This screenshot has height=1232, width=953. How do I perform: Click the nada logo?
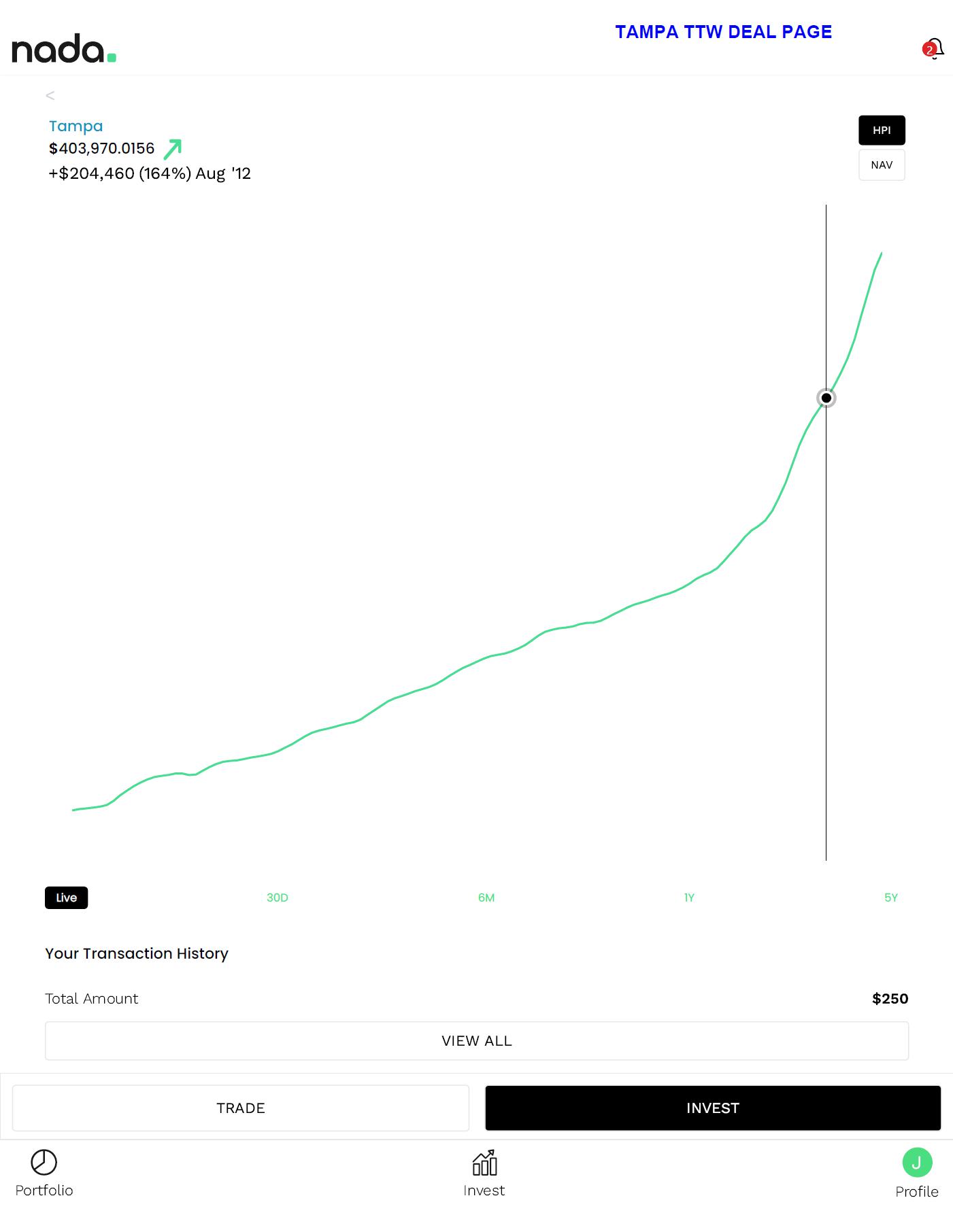click(x=64, y=48)
